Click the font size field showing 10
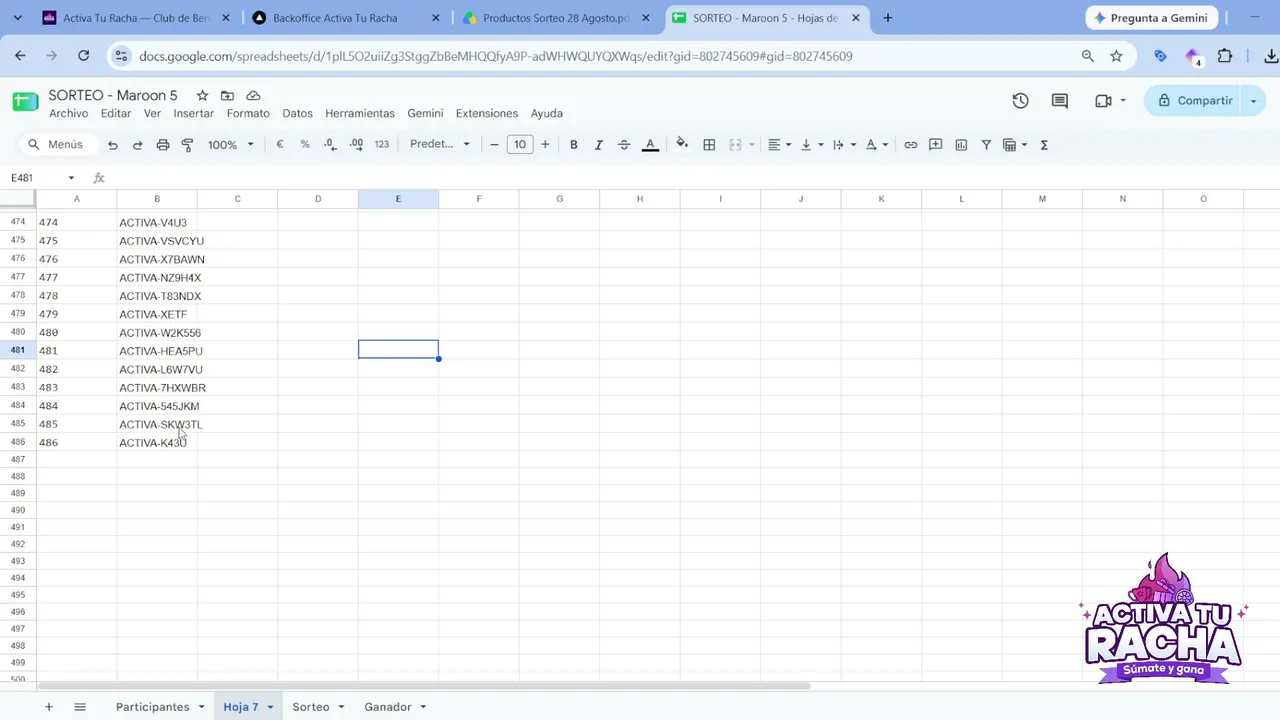The width and height of the screenshot is (1280, 720). [520, 145]
